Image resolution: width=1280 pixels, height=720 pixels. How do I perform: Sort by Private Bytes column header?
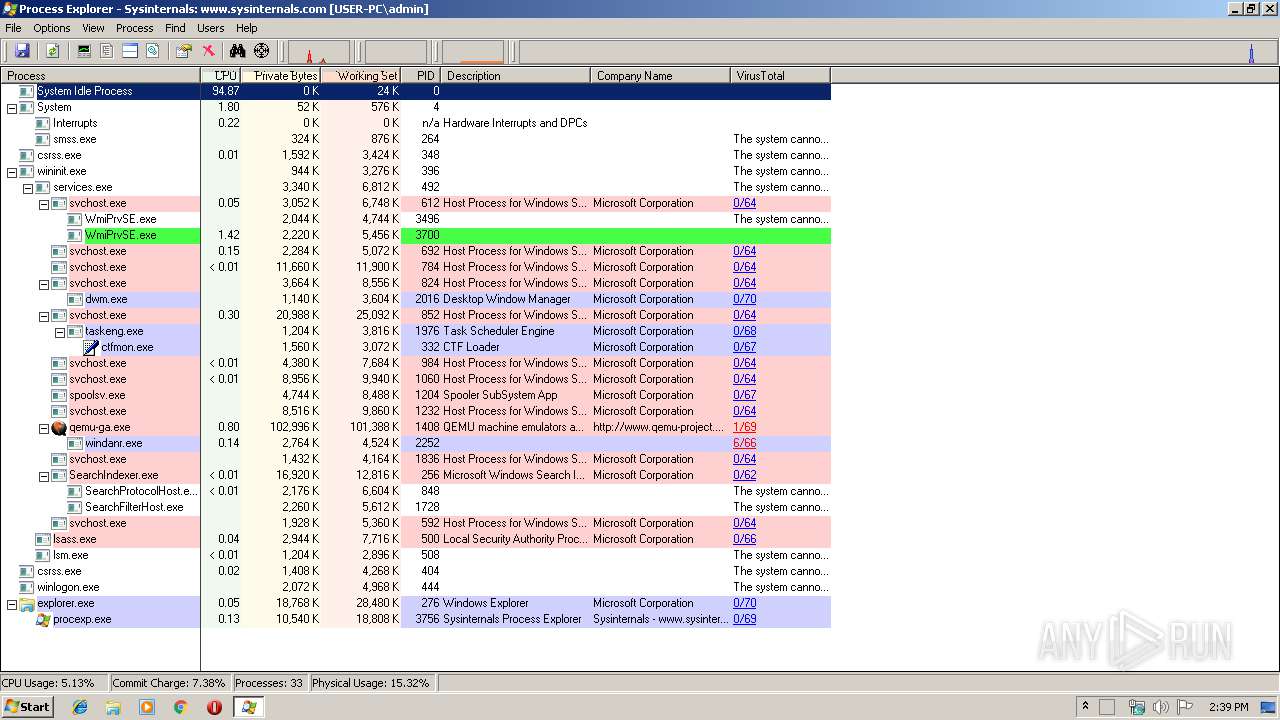point(281,75)
